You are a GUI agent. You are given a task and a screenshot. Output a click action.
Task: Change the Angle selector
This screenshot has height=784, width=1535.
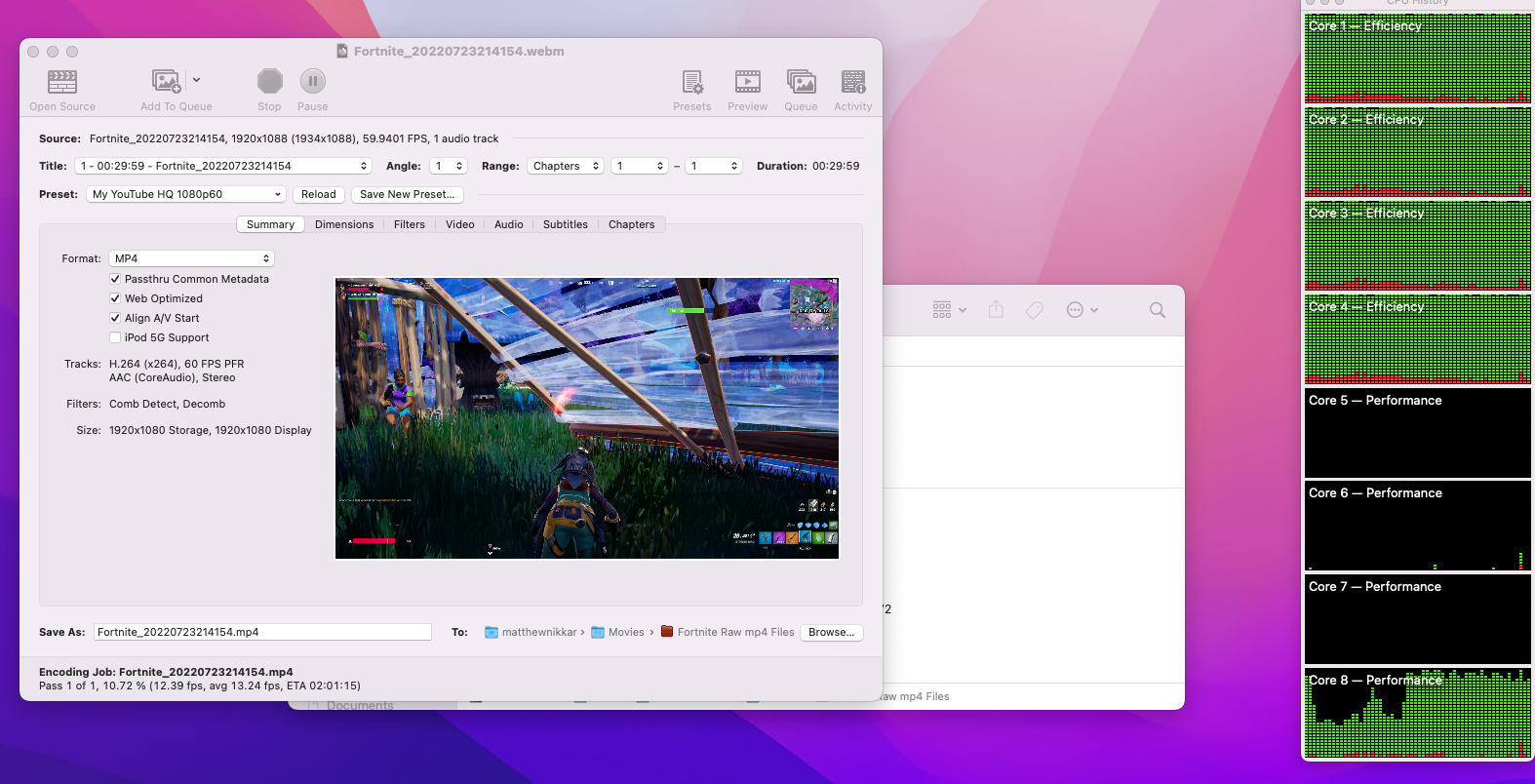point(449,166)
